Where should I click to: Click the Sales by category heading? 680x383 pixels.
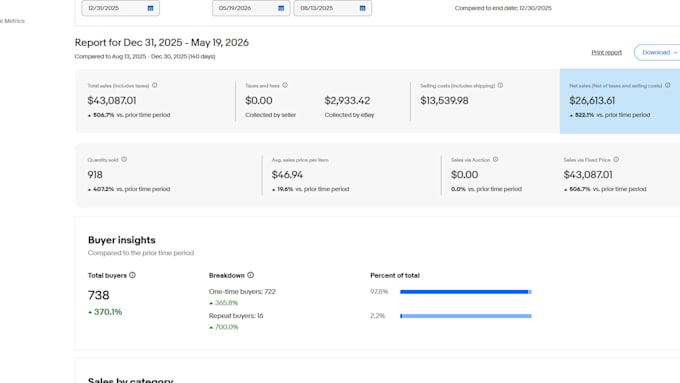tap(131, 380)
